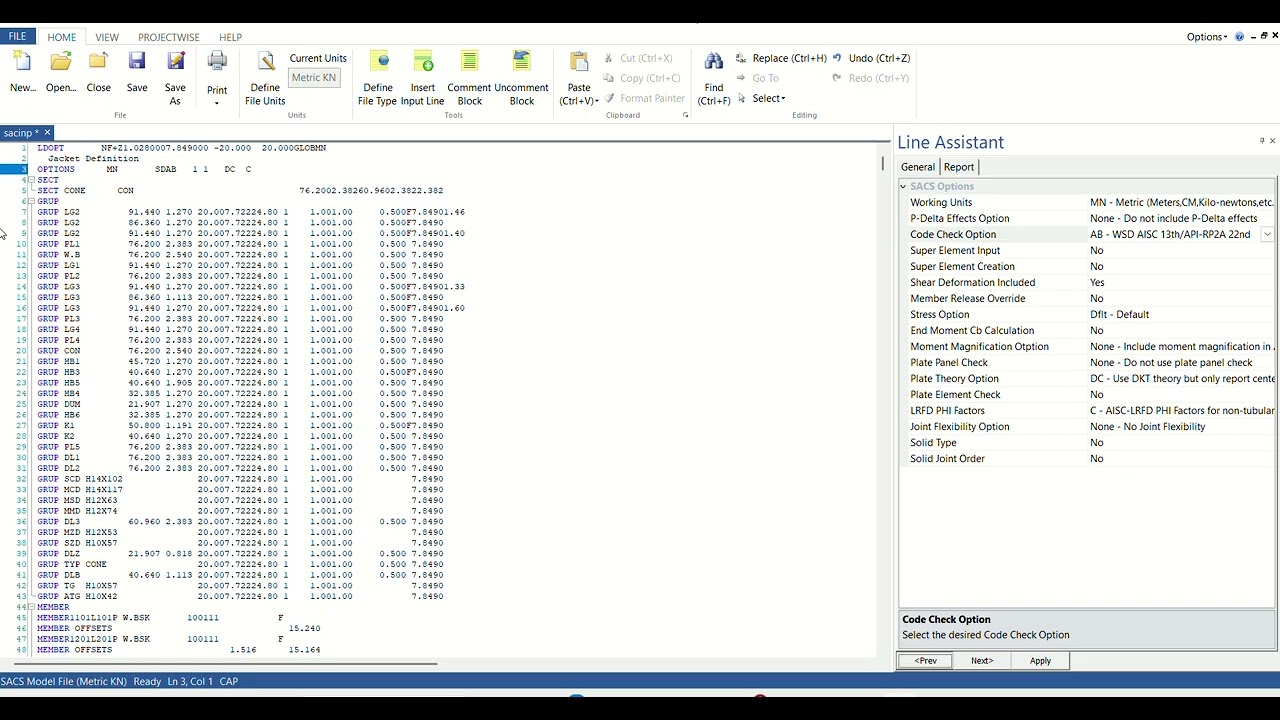Select the P-Delta Effects Option row
The width and height of the screenshot is (1280, 720).
pyautogui.click(x=1087, y=218)
